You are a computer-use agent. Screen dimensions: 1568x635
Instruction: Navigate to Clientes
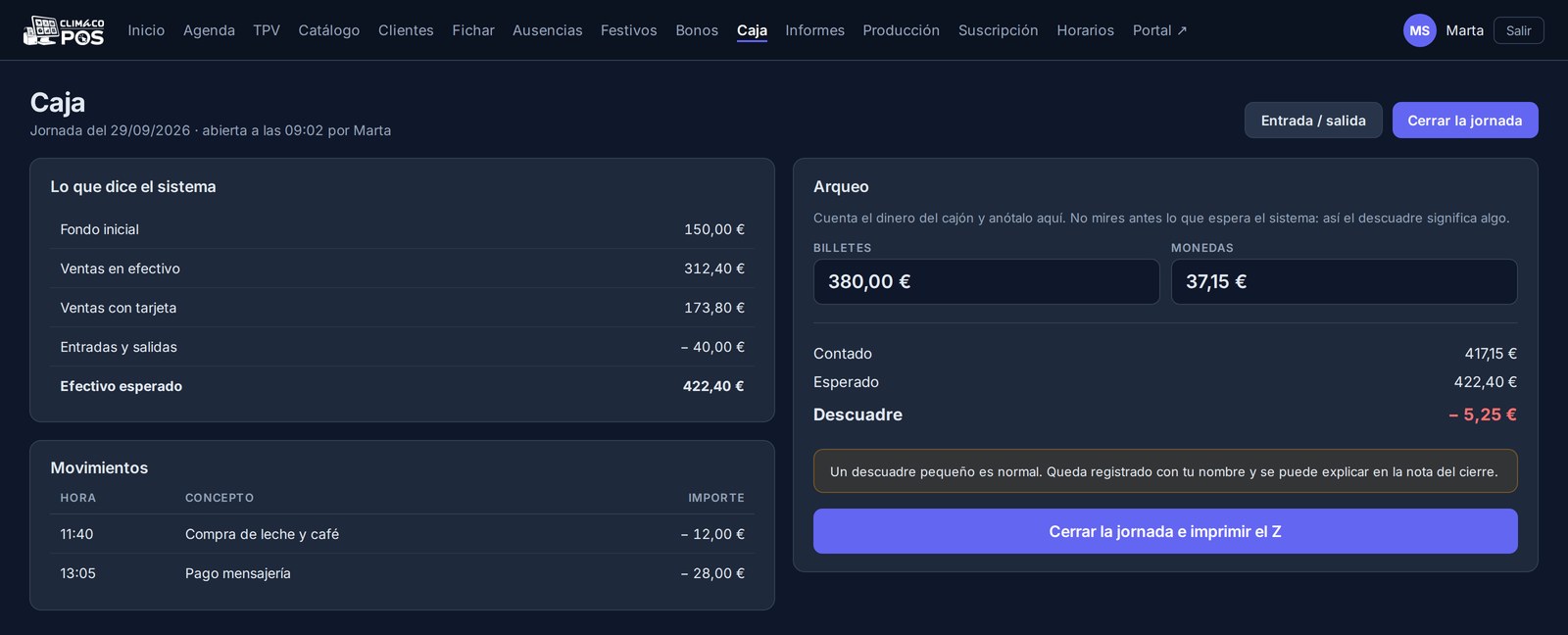pos(406,30)
